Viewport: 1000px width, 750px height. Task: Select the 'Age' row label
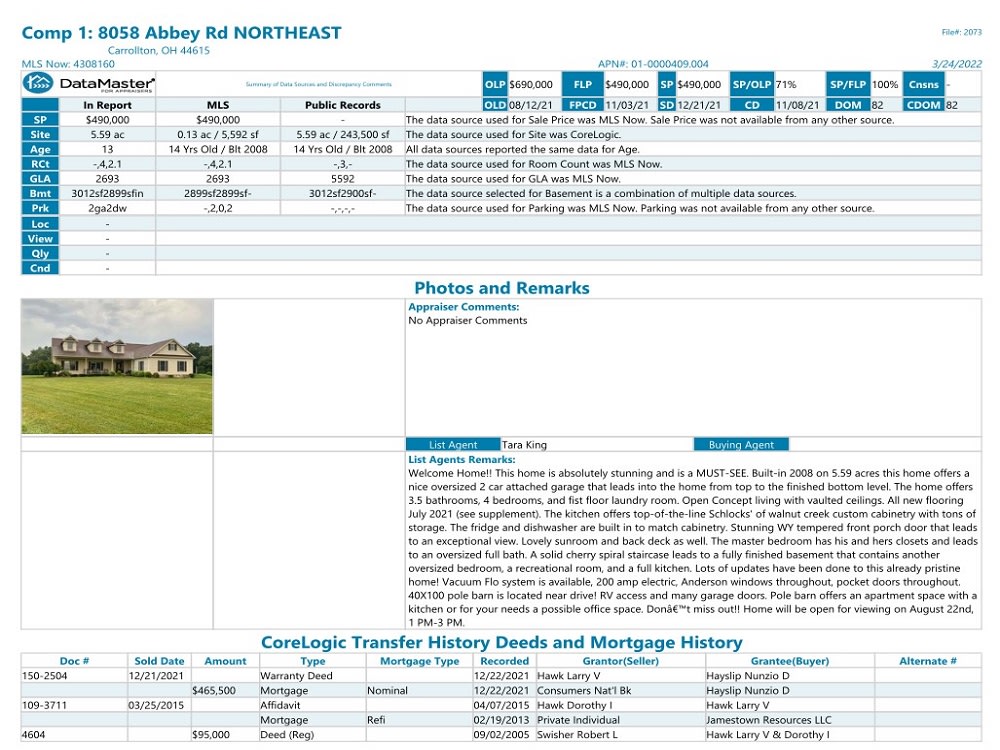(40, 149)
